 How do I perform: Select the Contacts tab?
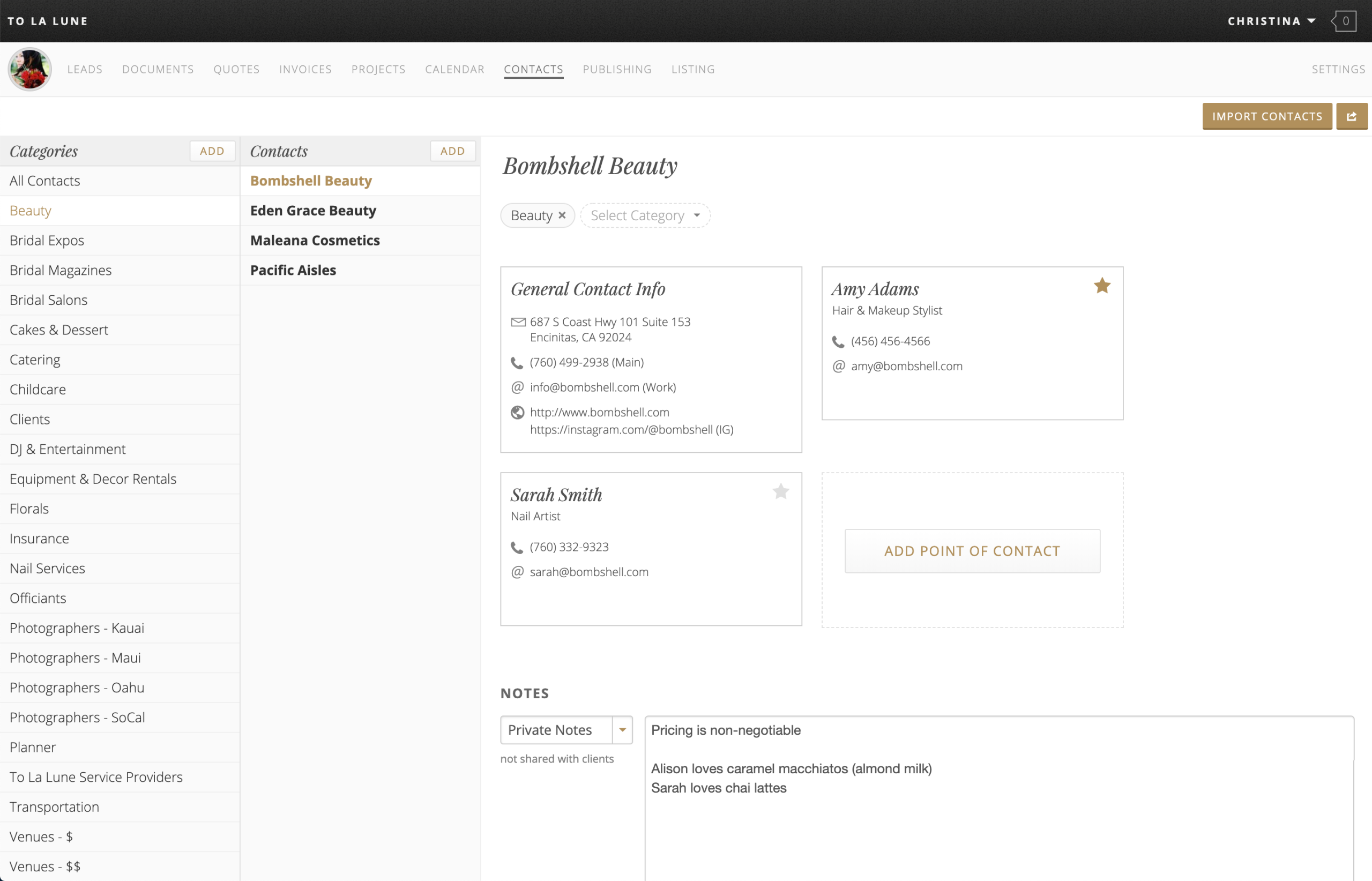533,69
